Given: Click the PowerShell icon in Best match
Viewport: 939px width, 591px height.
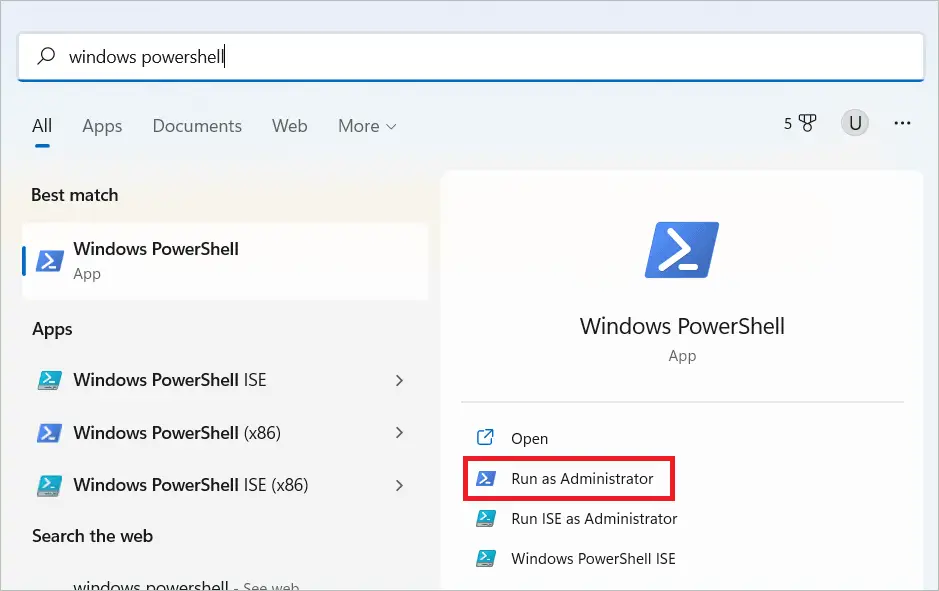Looking at the screenshot, I should pos(50,261).
